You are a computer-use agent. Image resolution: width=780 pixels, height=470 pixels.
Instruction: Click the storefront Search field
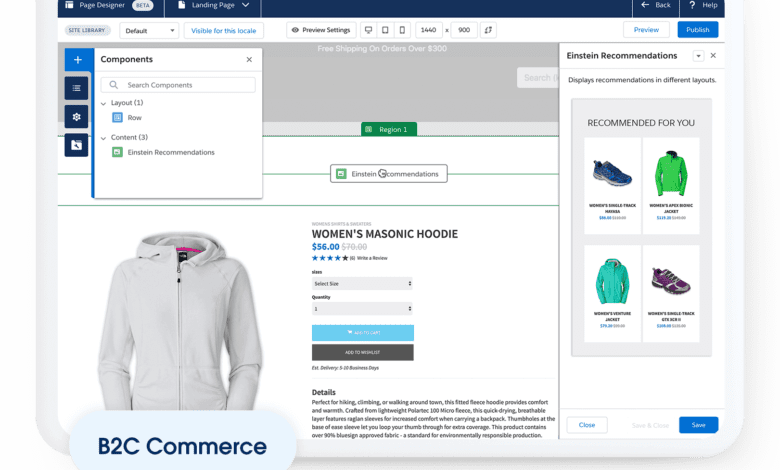[538, 78]
